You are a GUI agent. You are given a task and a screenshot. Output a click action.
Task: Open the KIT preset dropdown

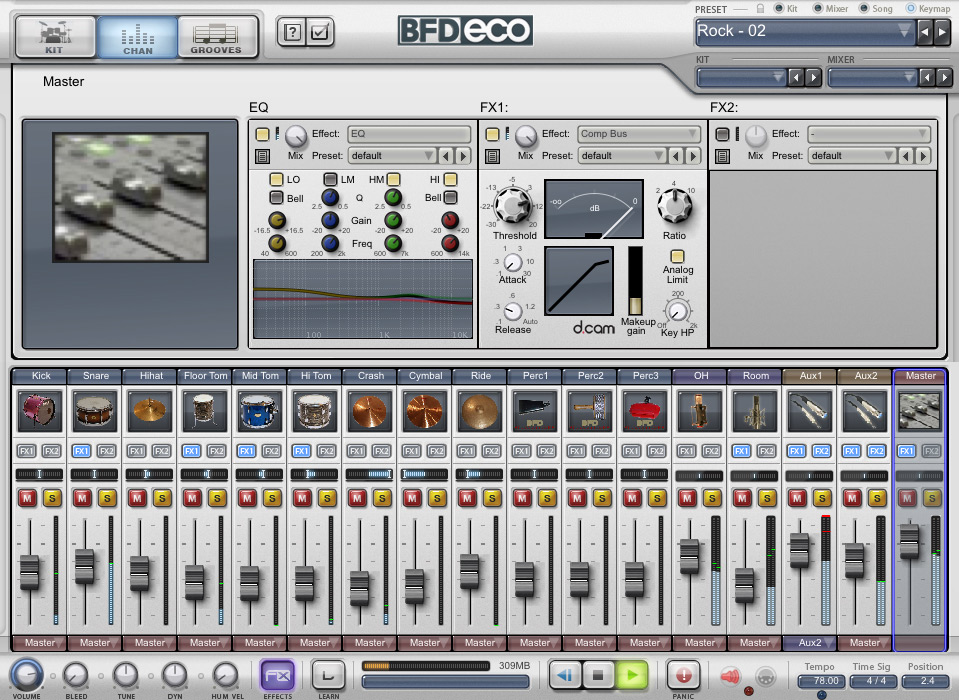(741, 77)
